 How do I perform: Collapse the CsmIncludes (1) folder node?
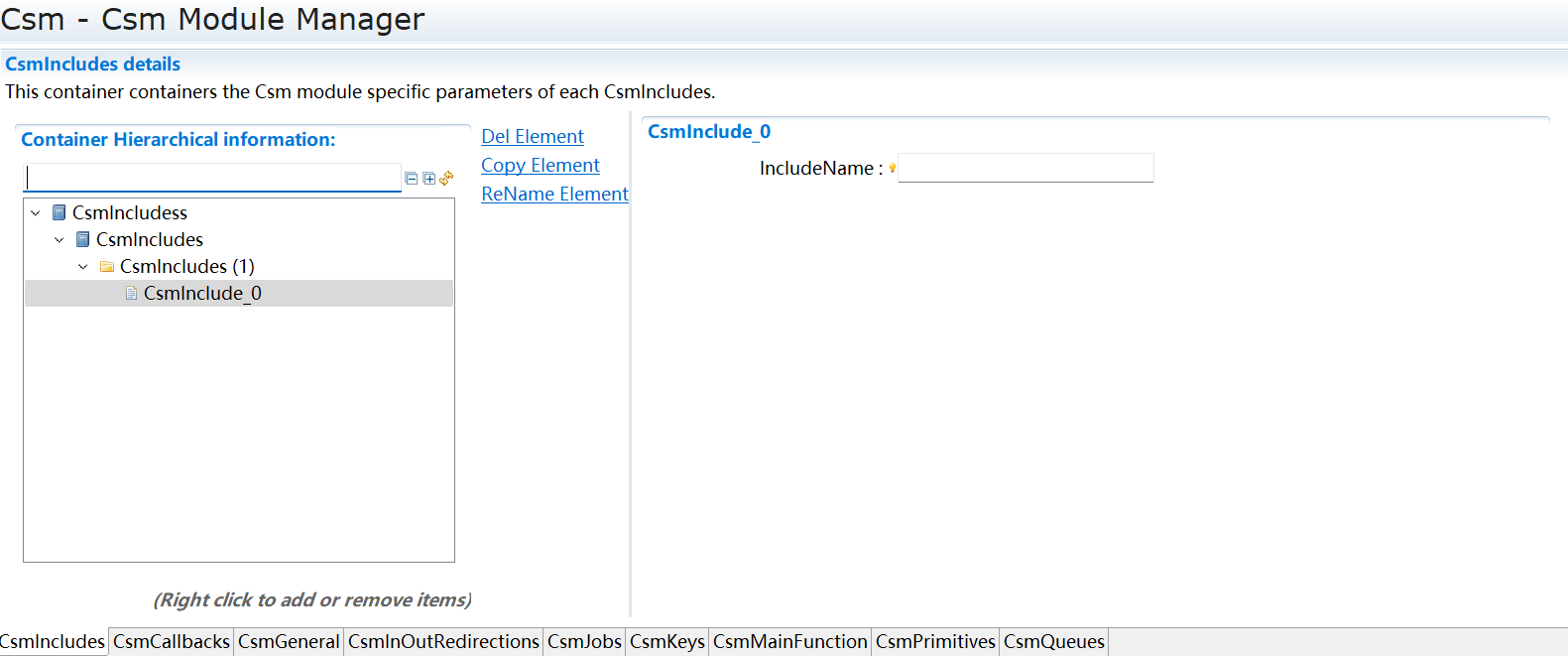(83, 266)
